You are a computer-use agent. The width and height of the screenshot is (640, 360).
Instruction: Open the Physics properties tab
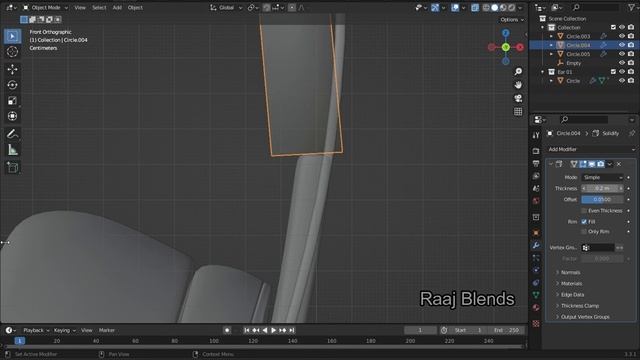536,270
